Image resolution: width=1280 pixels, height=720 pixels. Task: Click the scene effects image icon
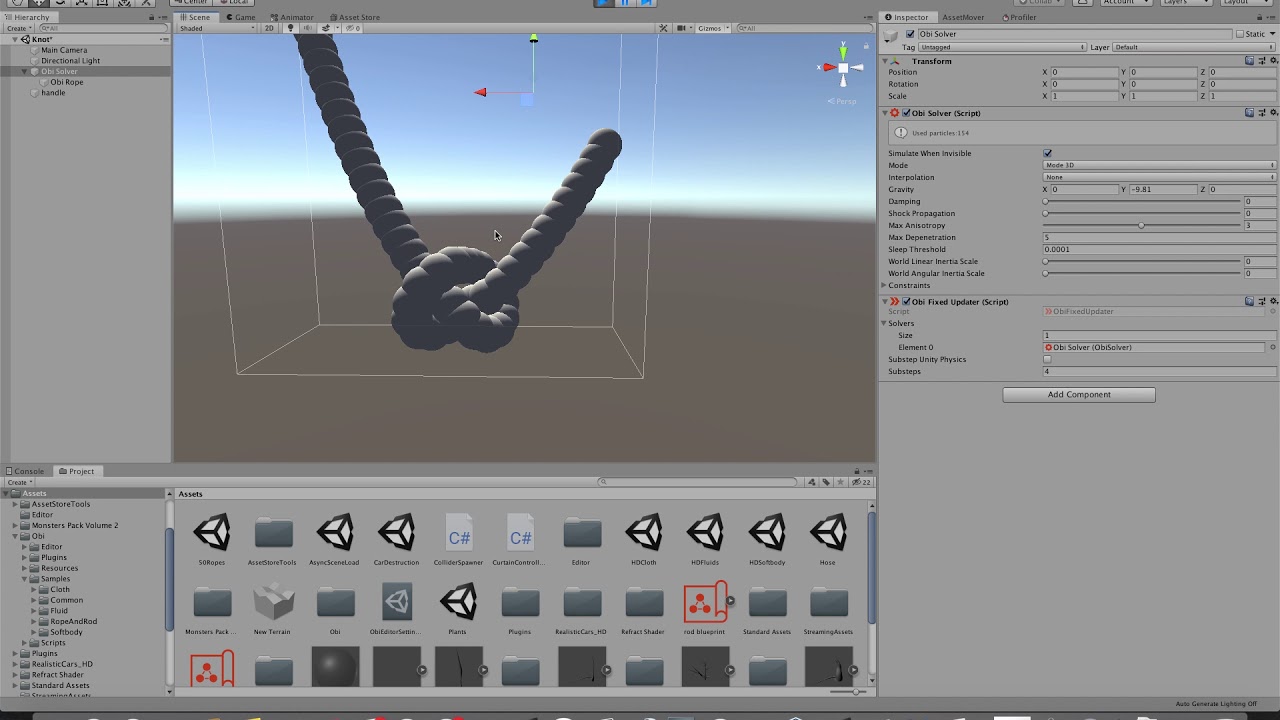tap(326, 28)
